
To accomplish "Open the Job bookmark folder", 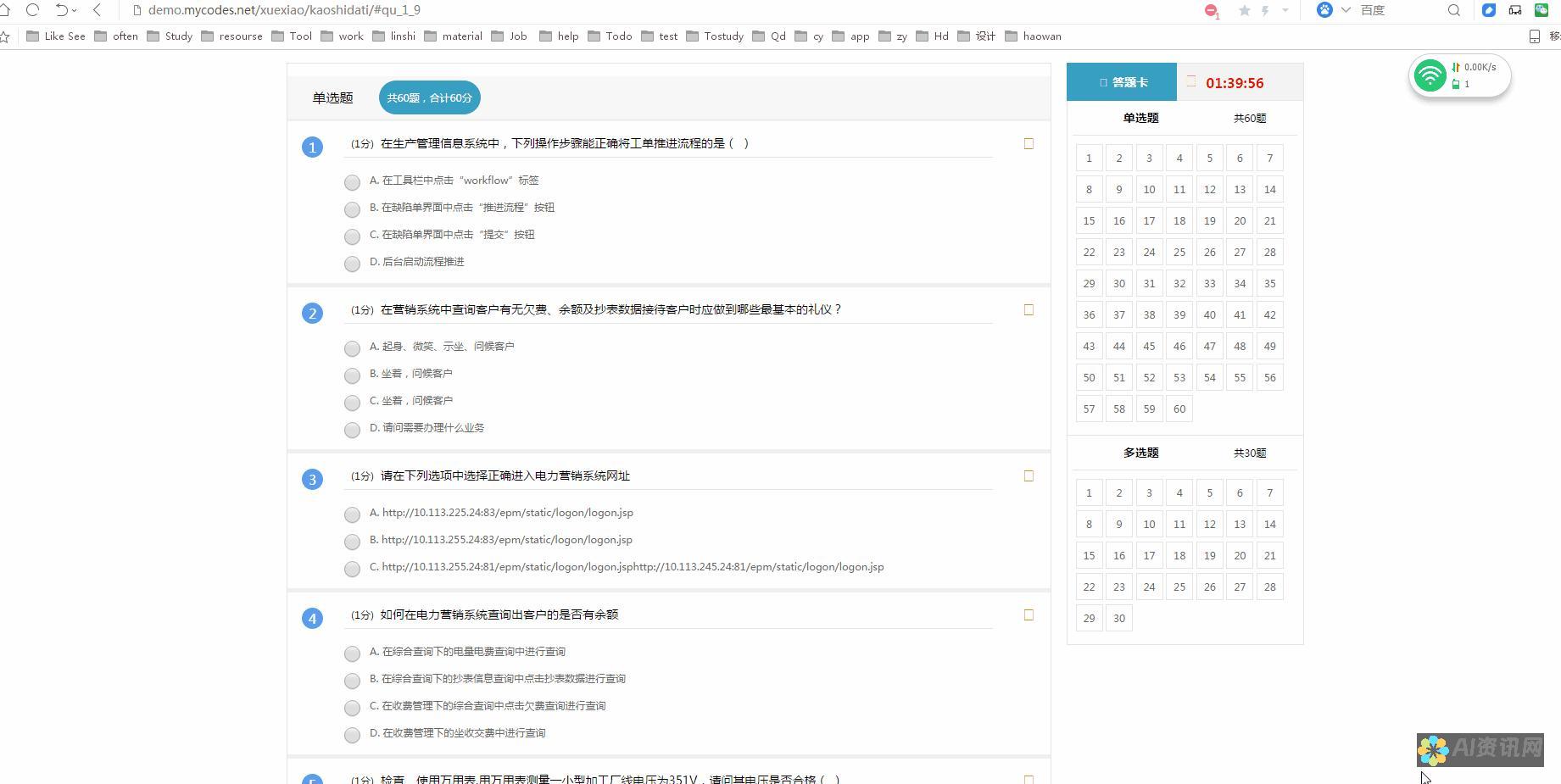I will pos(510,36).
